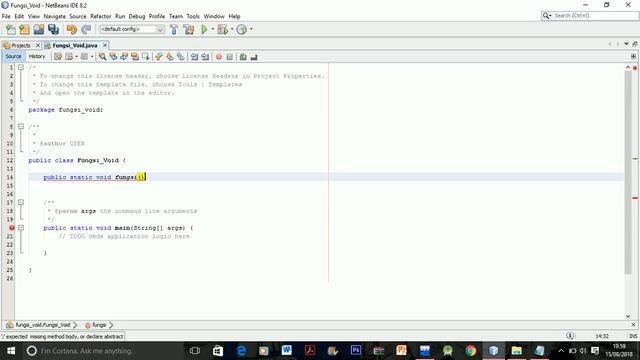Click the red error mark in the error stripe
This screenshot has width=640, height=360.
[635, 198]
